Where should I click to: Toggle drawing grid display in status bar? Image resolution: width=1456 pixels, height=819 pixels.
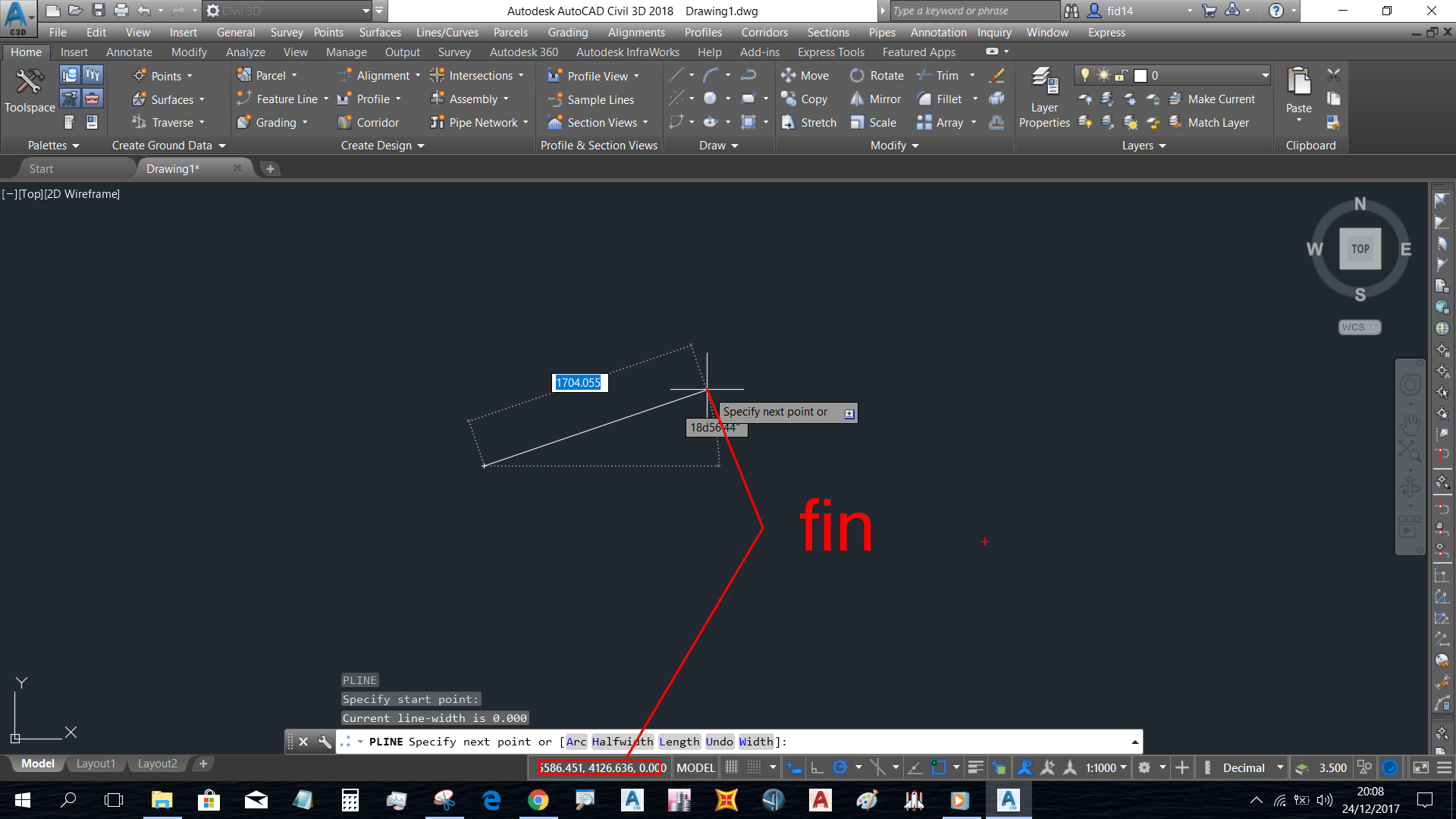pos(731,767)
